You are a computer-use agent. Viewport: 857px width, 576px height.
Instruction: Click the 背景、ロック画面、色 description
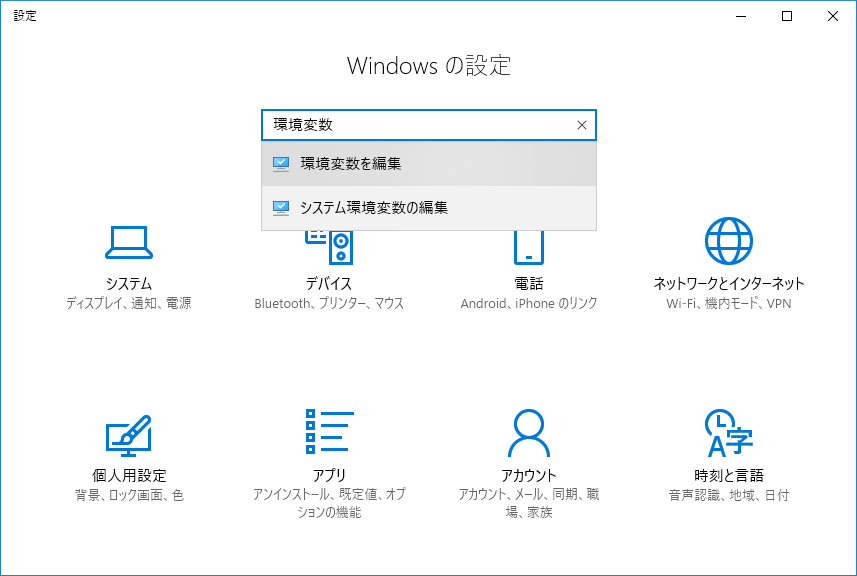coord(129,495)
